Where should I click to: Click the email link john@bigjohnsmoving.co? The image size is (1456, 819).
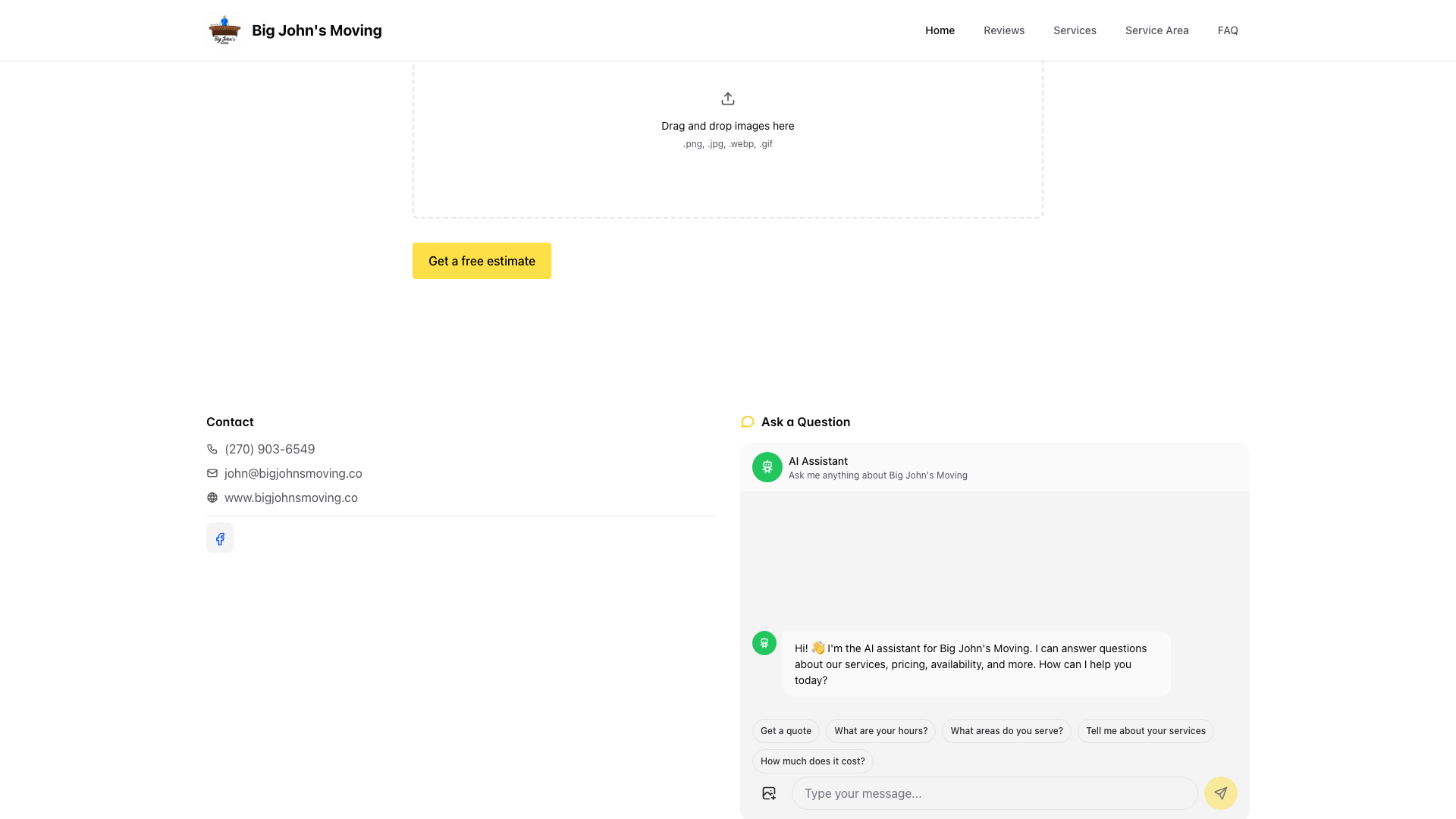[x=293, y=473]
